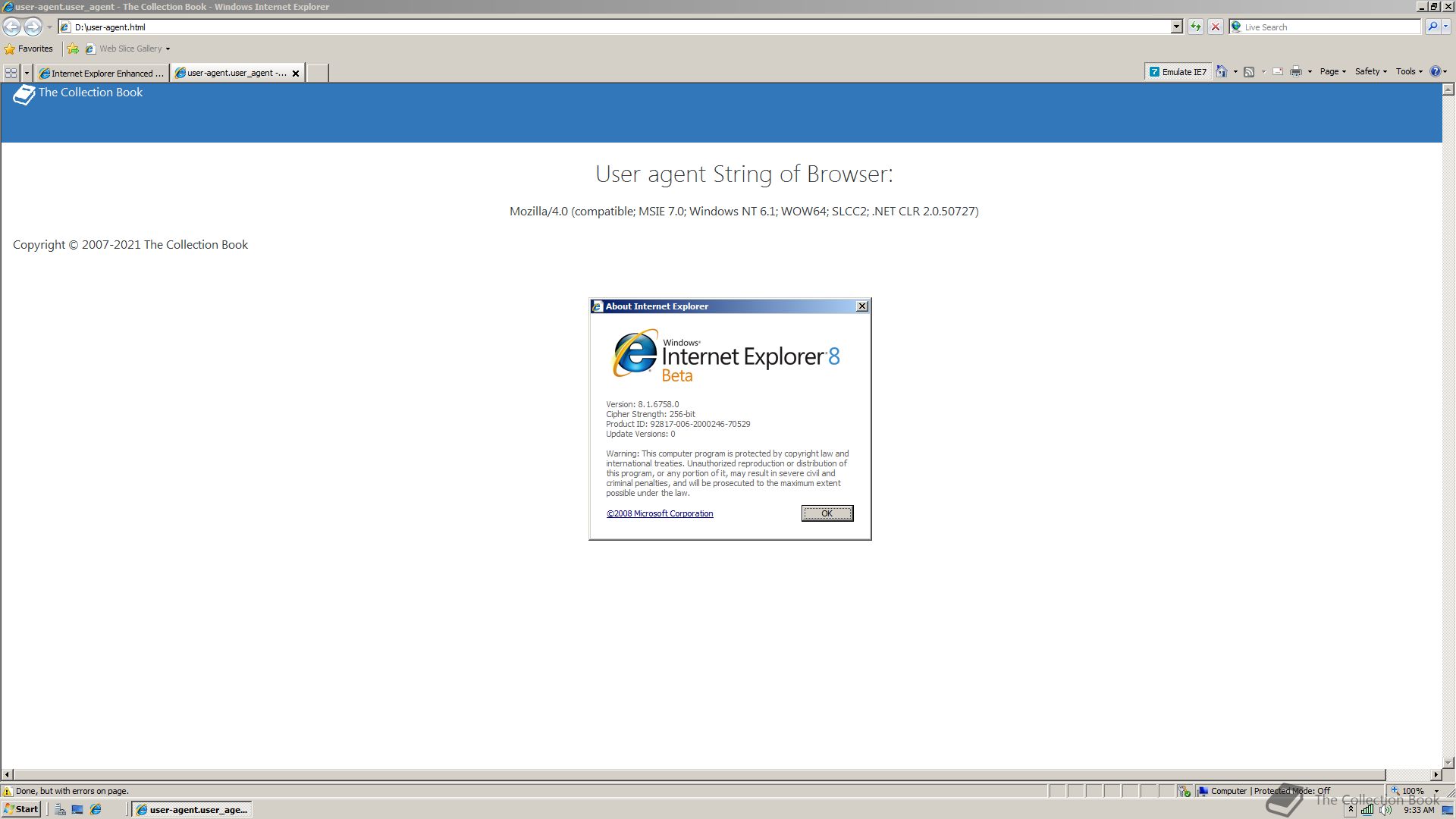Expand the Print options dropdown arrow
This screenshot has width=1456, height=819.
1310,71
